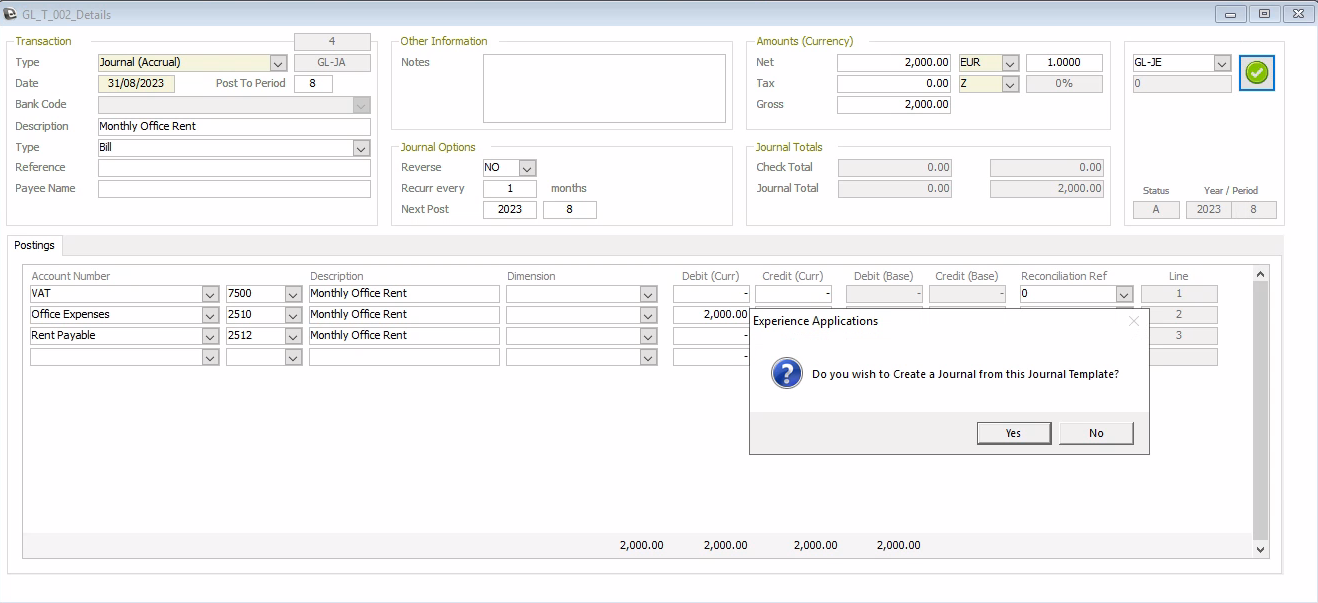Click No in the confirmation dialog
This screenshot has height=603, width=1318.
1096,432
